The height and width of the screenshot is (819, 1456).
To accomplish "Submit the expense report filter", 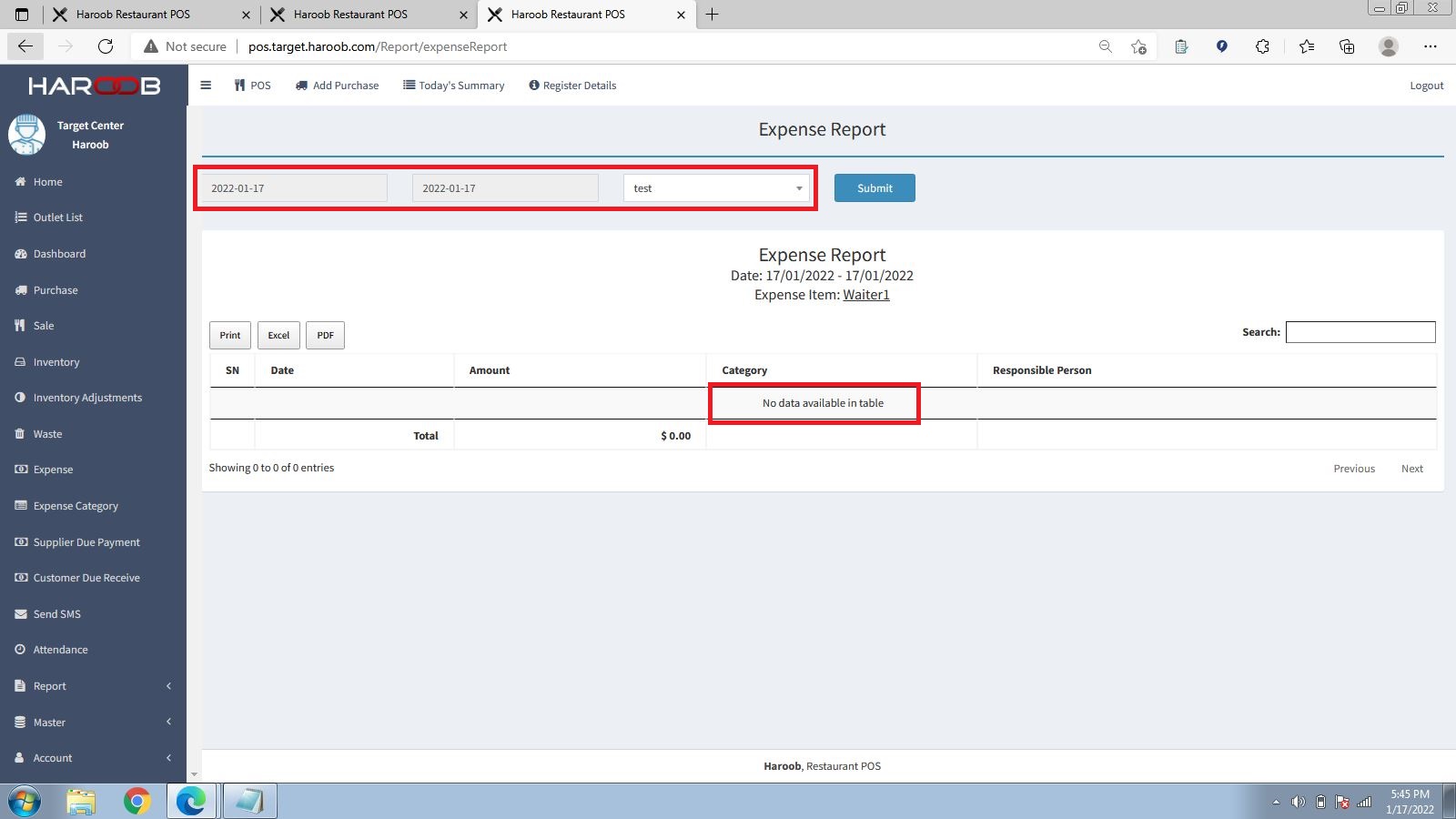I will click(x=875, y=188).
